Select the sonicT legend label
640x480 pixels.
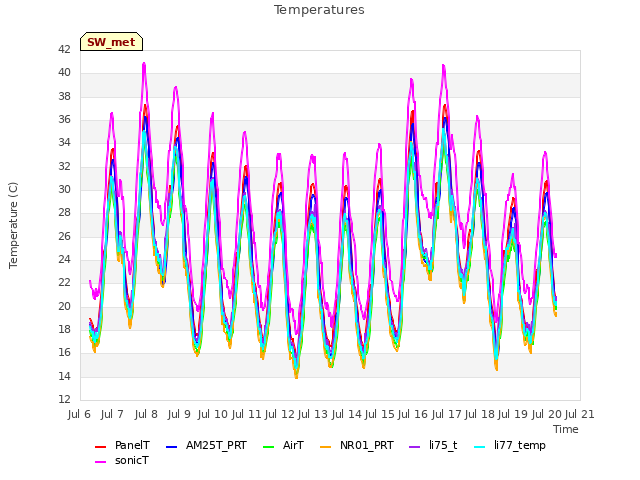pos(132,460)
